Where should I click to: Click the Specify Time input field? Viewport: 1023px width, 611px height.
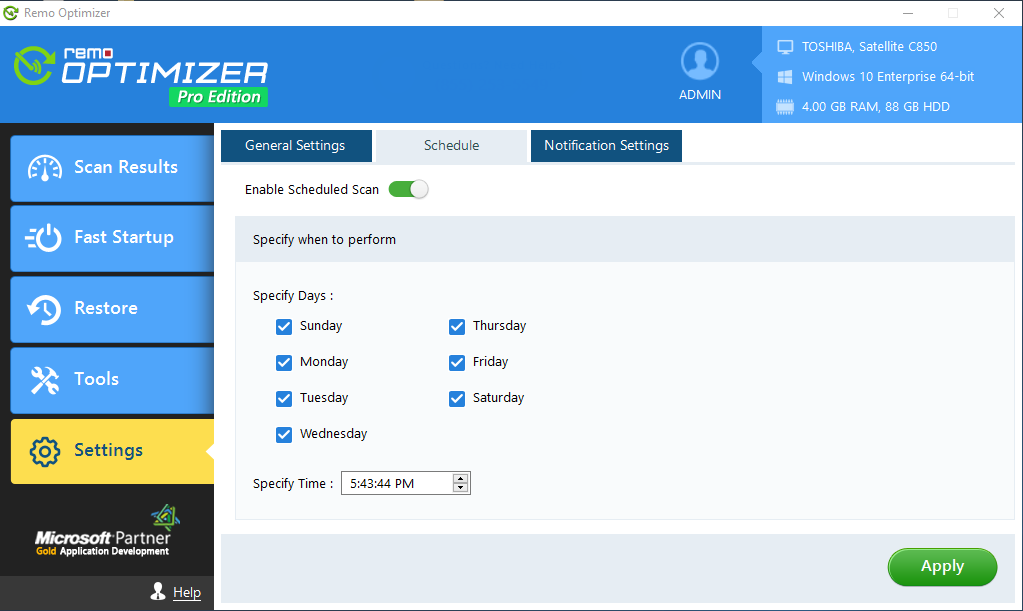(395, 484)
